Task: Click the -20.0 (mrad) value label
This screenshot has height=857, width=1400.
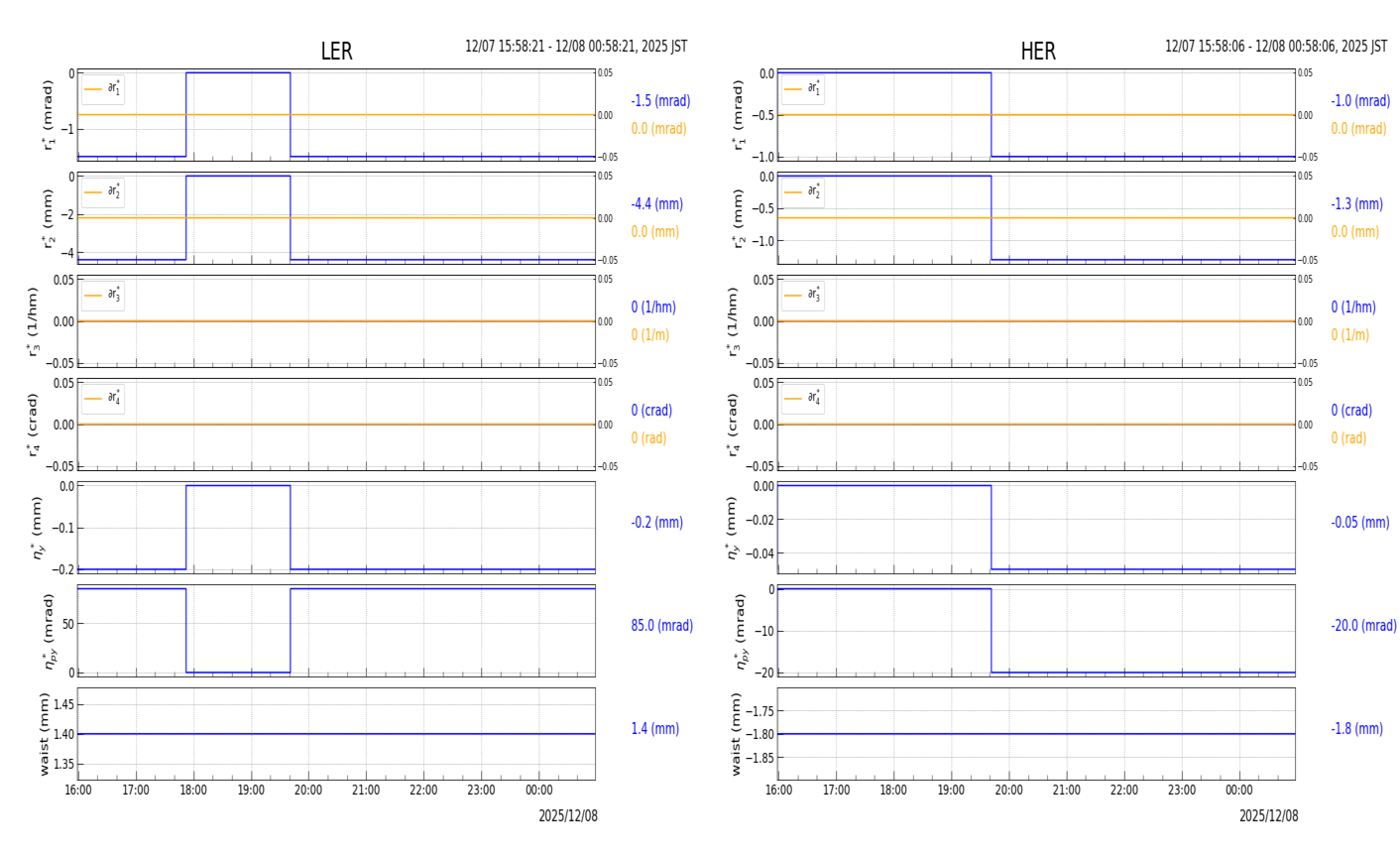Action: (x=1363, y=626)
